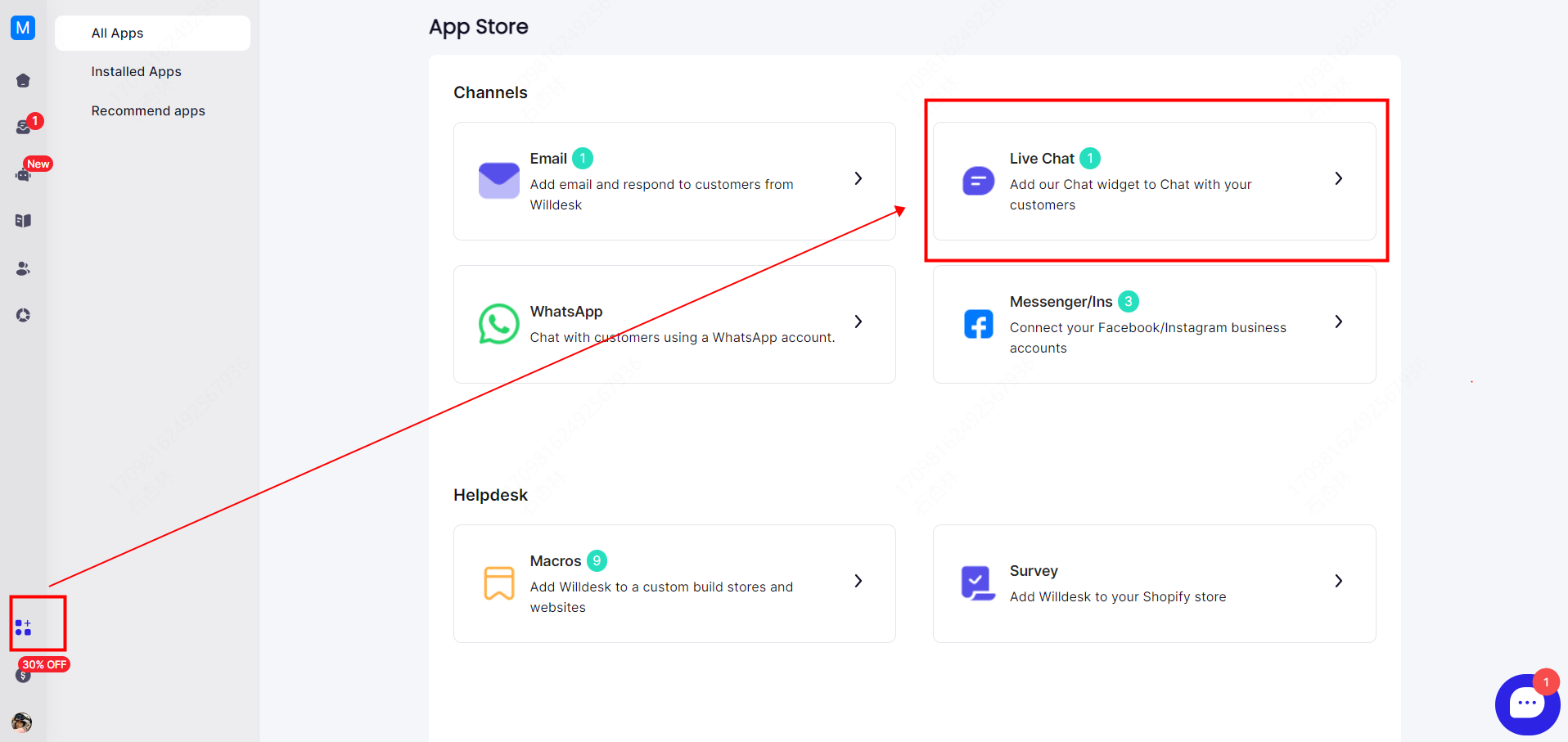Image resolution: width=1568 pixels, height=742 pixels.
Task: Open the analytics pie chart icon
Action: pos(23,315)
